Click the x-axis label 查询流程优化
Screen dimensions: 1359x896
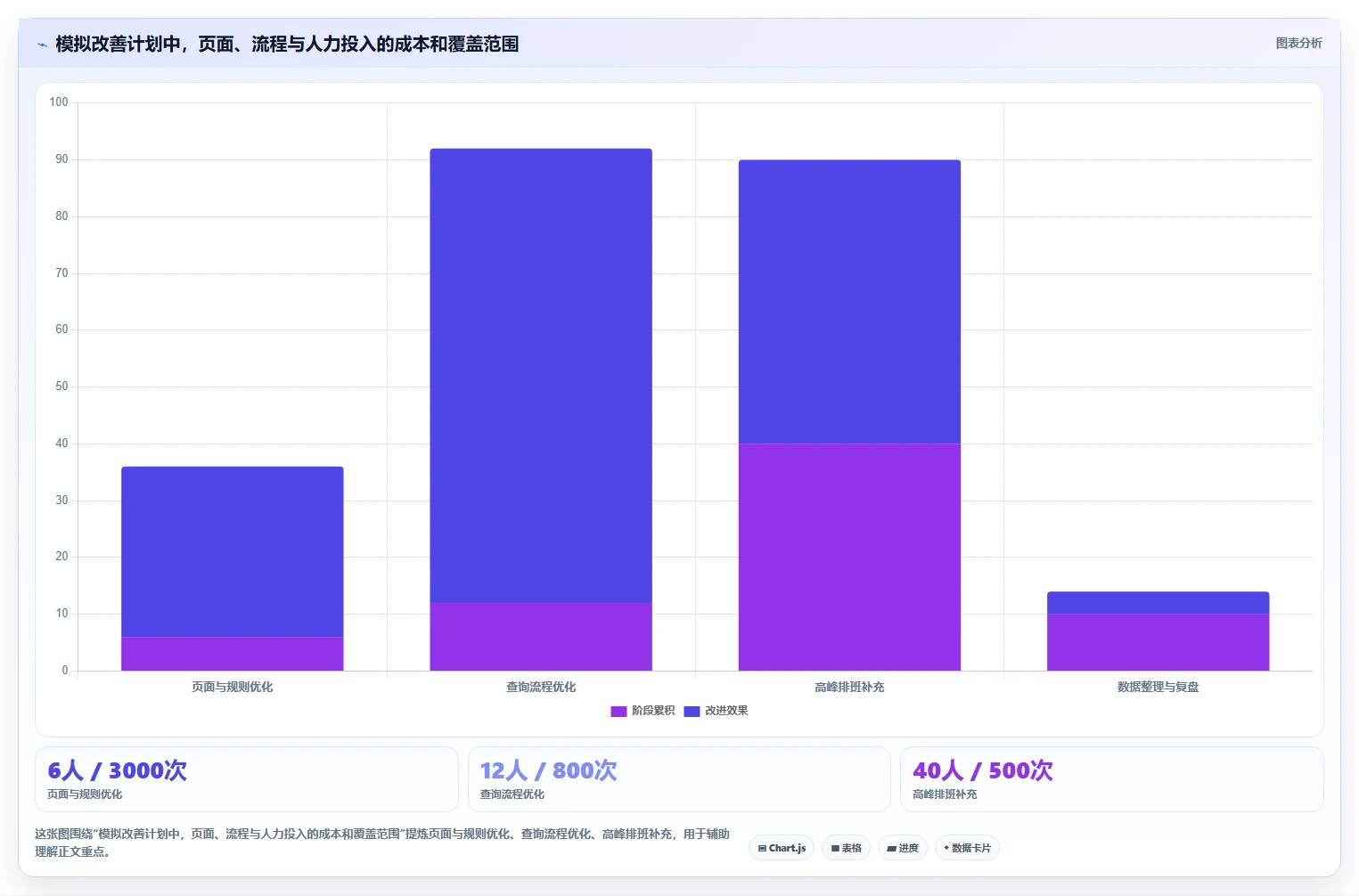point(541,687)
